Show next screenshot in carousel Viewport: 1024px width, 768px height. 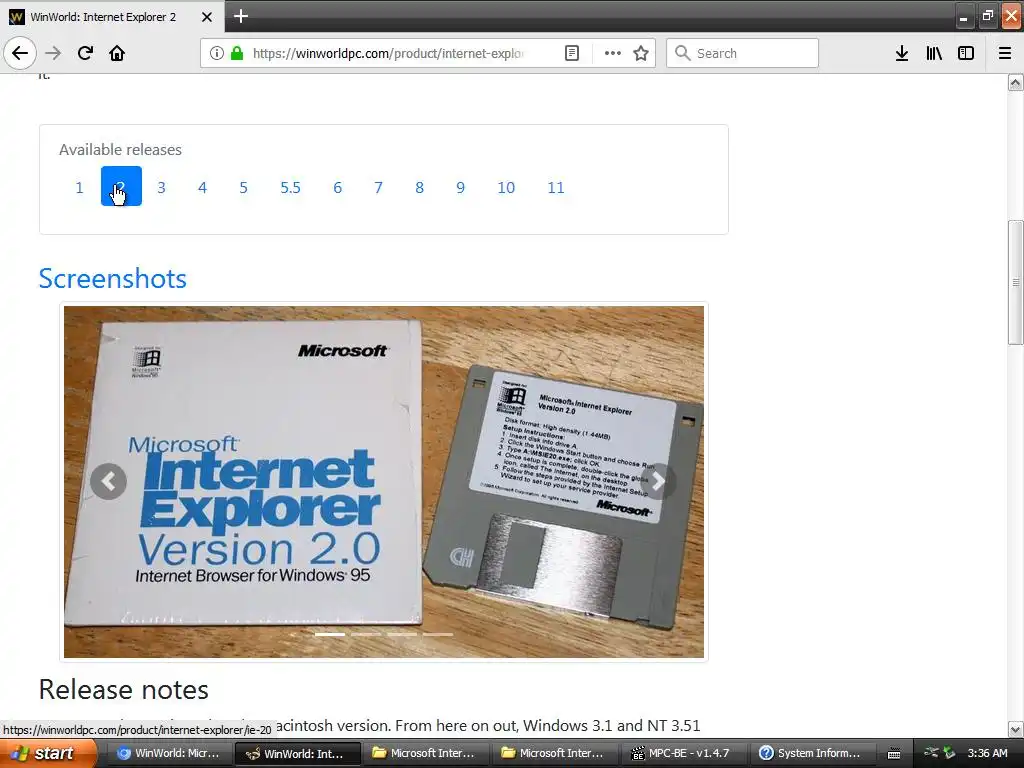(658, 481)
